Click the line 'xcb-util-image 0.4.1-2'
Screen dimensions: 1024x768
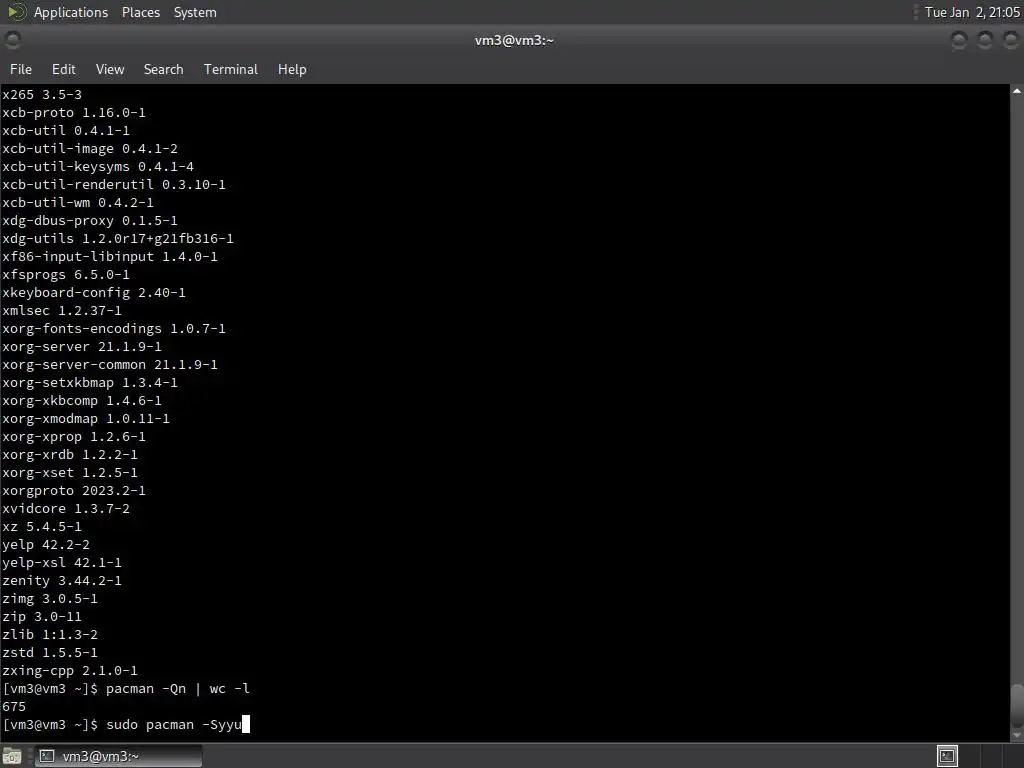(x=90, y=149)
